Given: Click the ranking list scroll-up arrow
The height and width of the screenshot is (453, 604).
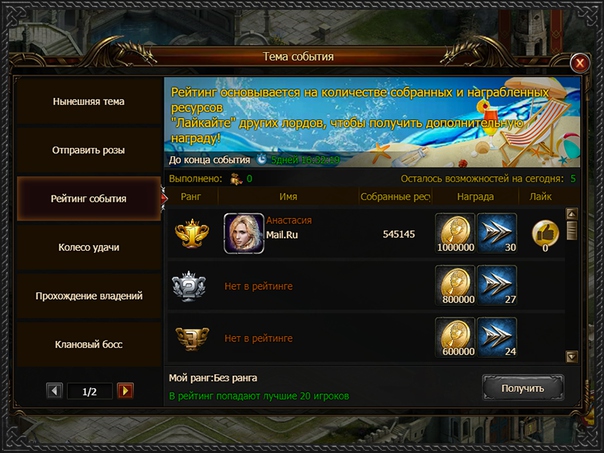Looking at the screenshot, I should tap(572, 214).
